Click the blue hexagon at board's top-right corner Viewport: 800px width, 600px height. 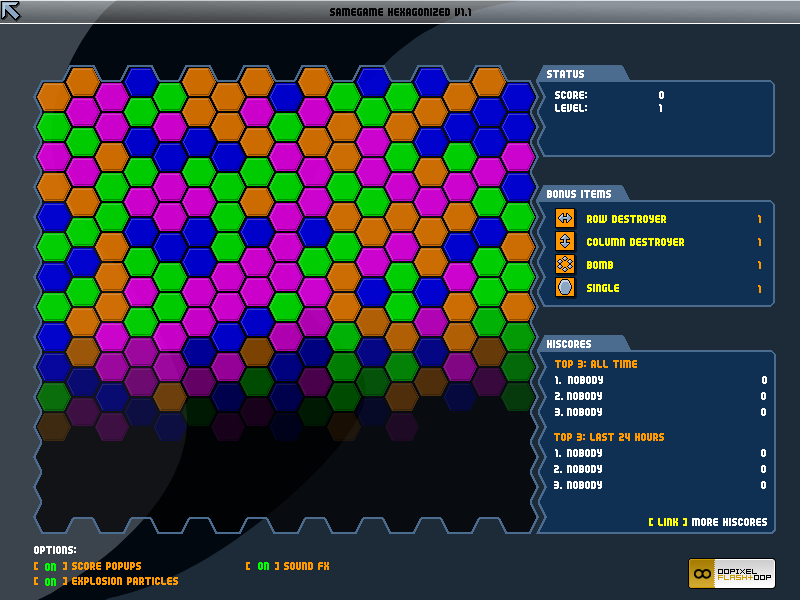pos(518,97)
